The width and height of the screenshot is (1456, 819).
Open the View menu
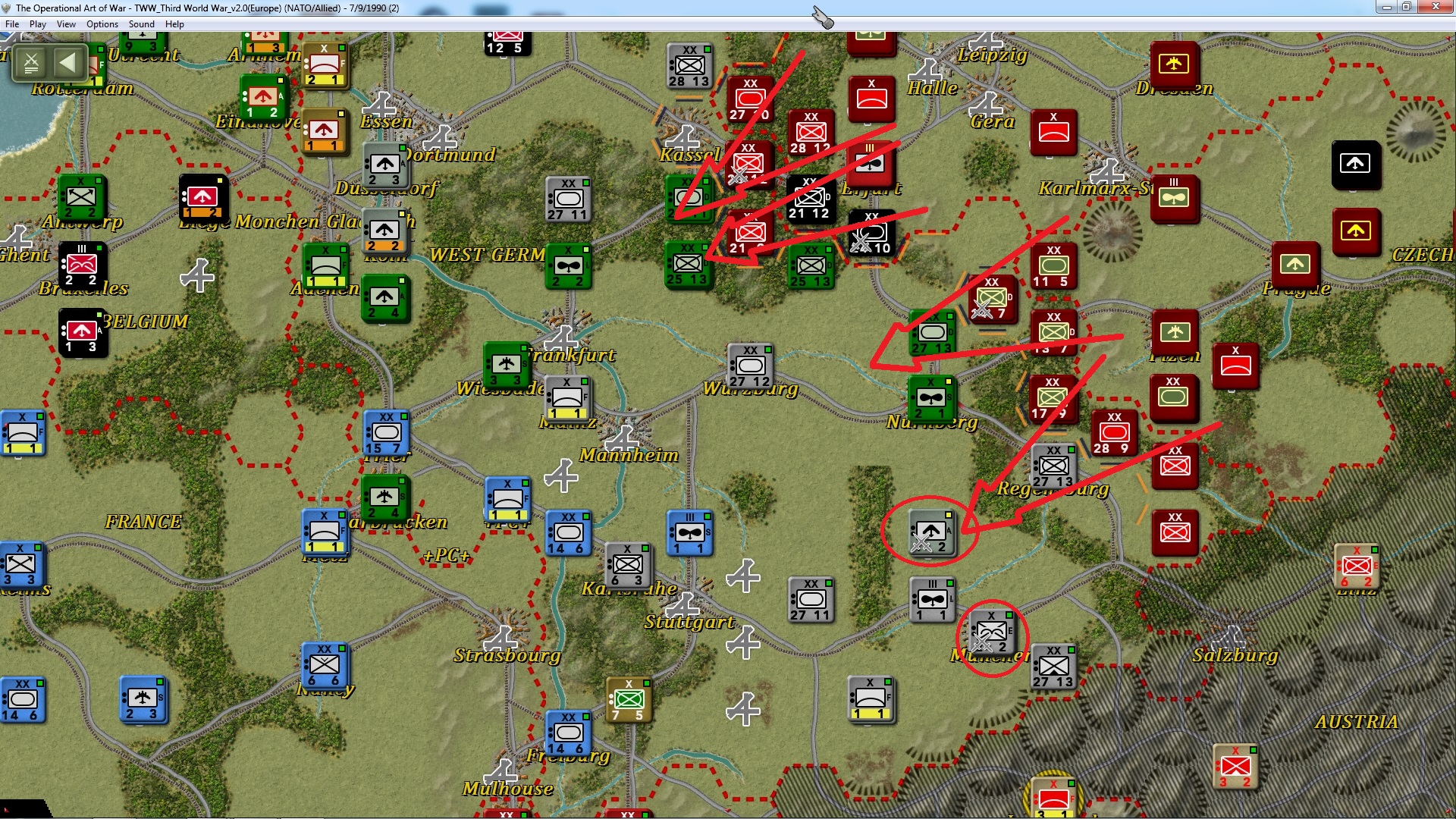click(x=66, y=24)
